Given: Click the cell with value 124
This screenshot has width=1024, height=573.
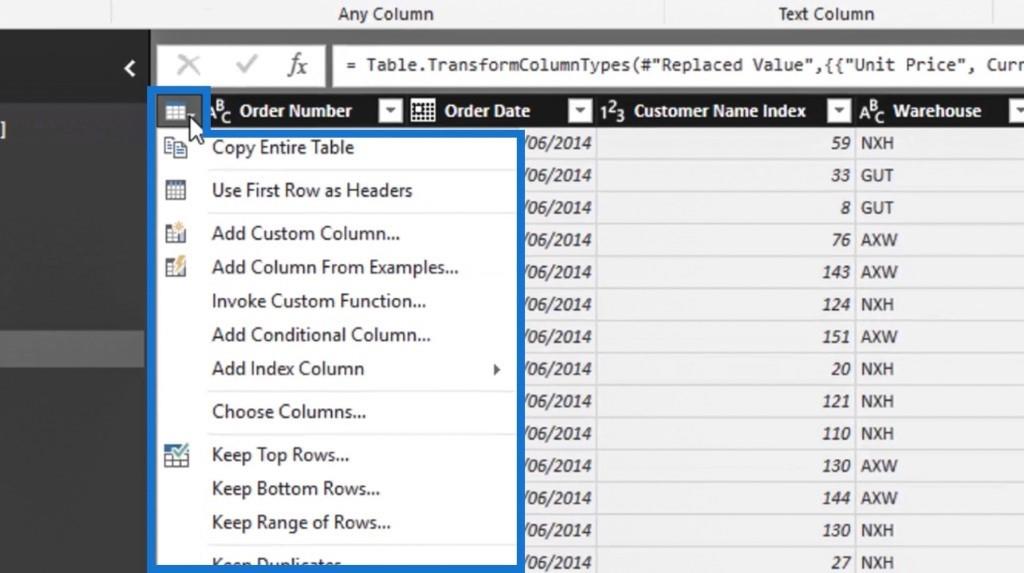Looking at the screenshot, I should pyautogui.click(x=726, y=304).
